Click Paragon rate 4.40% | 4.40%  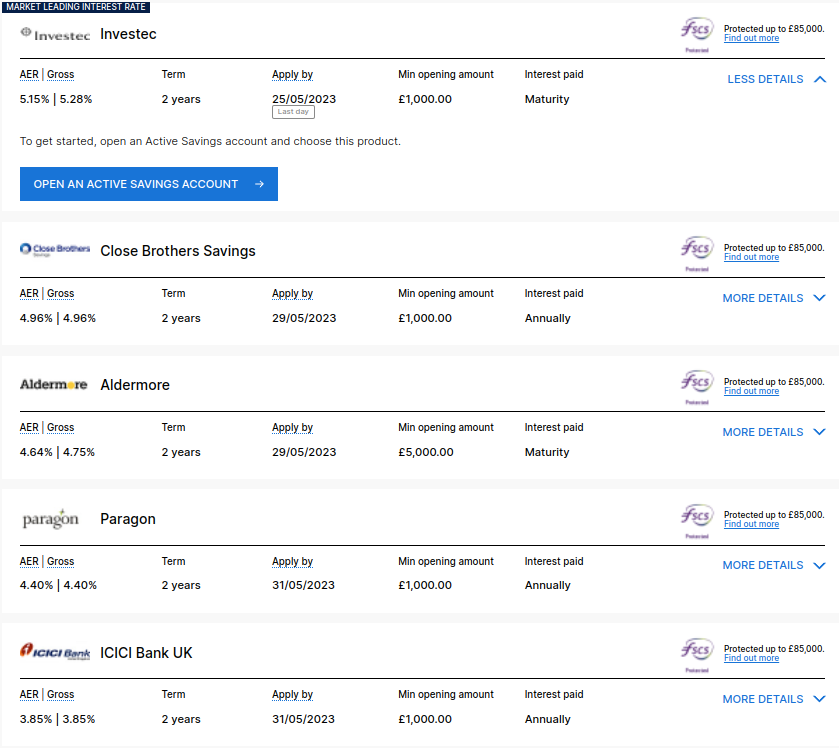[58, 585]
